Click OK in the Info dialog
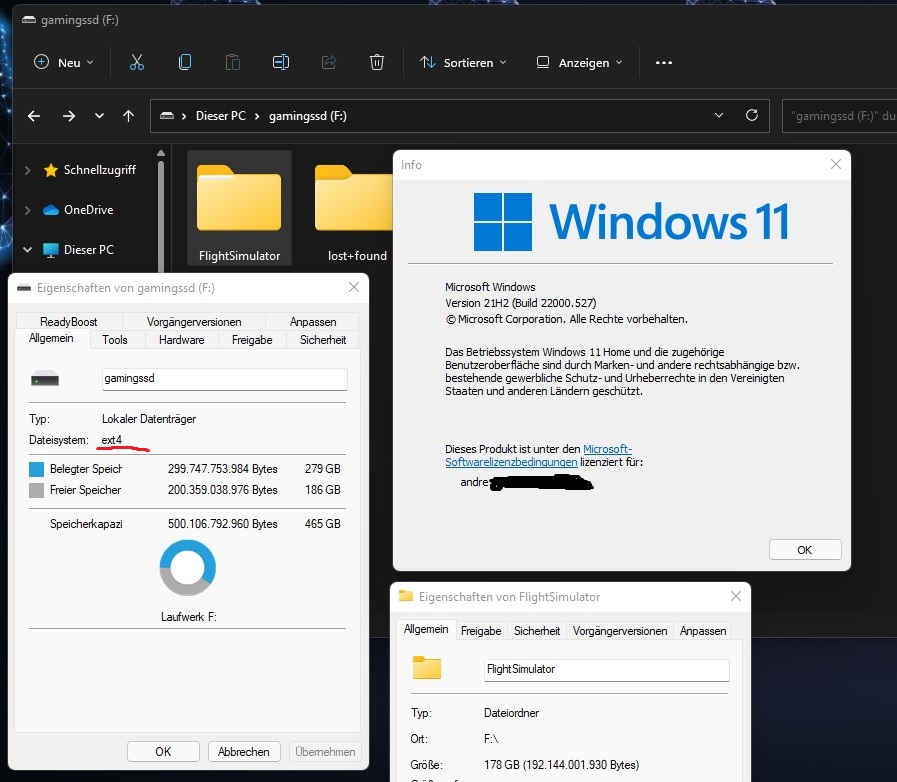 (x=805, y=550)
